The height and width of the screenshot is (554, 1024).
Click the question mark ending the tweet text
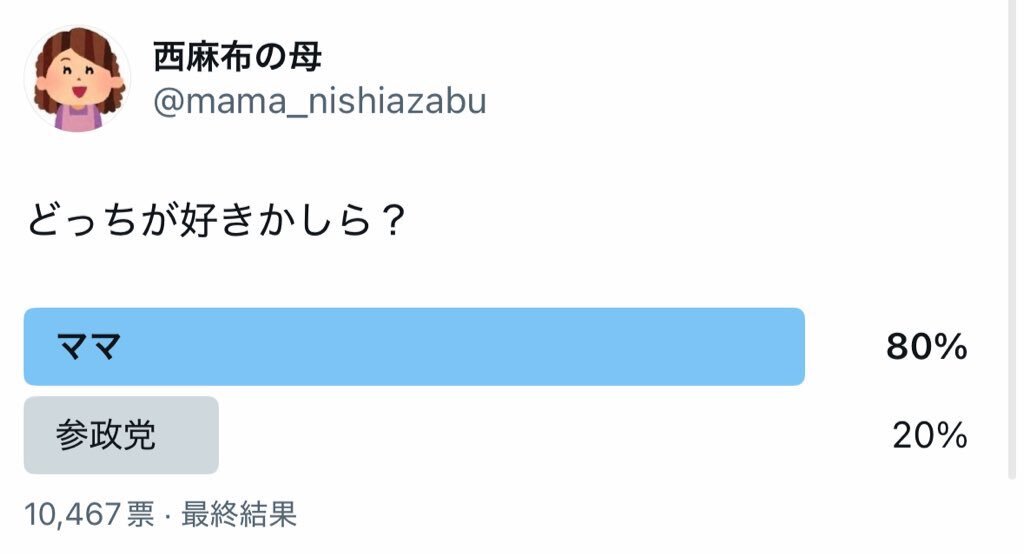pyautogui.click(x=392, y=221)
